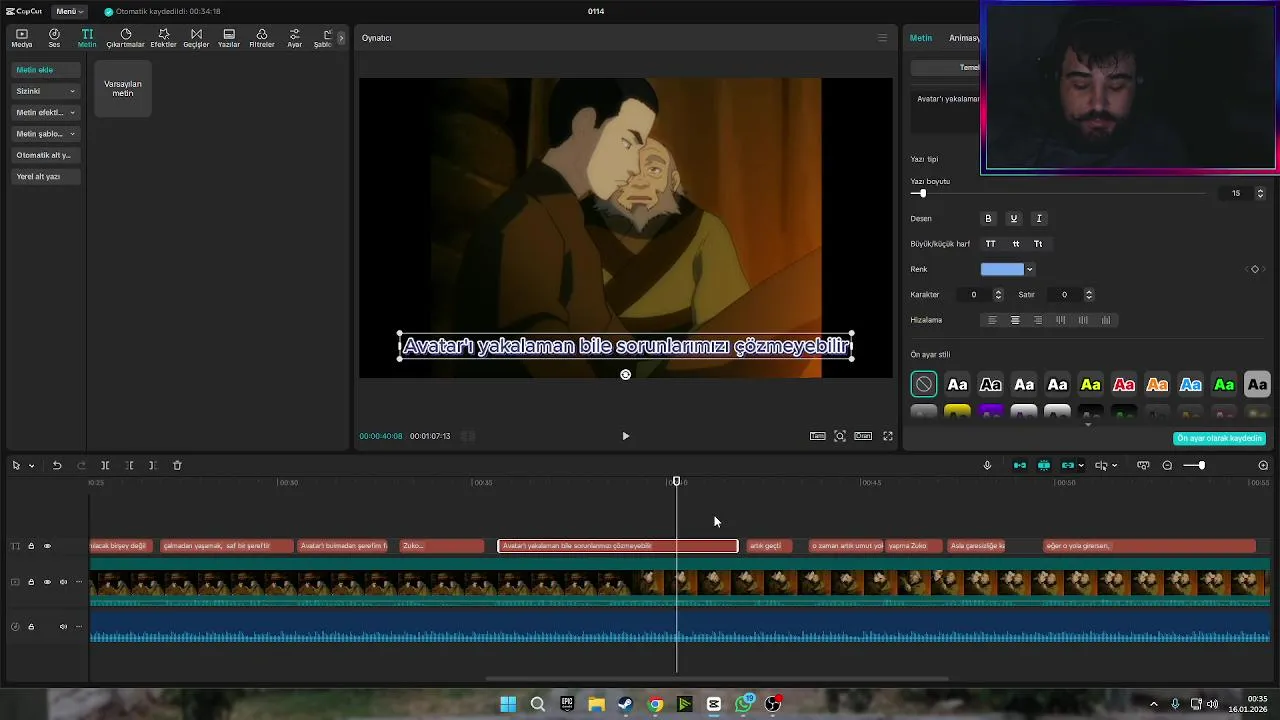The height and width of the screenshot is (720, 1280).
Task: Expand the Sizinki section
Action: point(46,91)
